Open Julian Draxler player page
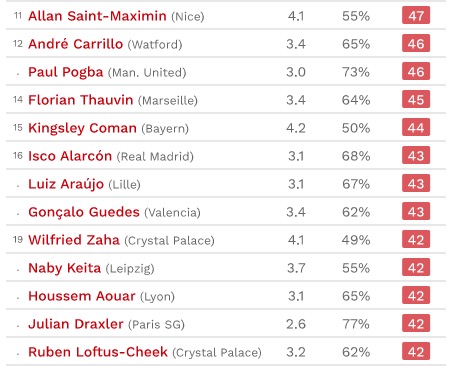Viewport: 449px width, 366px height. [x=76, y=324]
